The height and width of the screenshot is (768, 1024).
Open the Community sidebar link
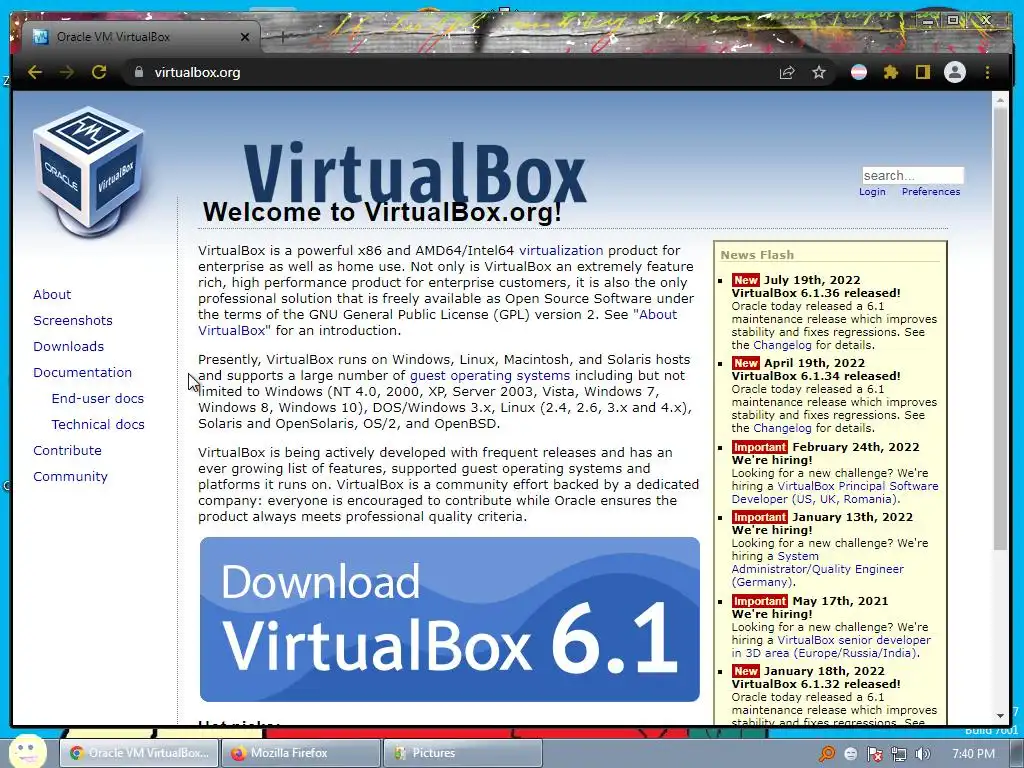(71, 477)
